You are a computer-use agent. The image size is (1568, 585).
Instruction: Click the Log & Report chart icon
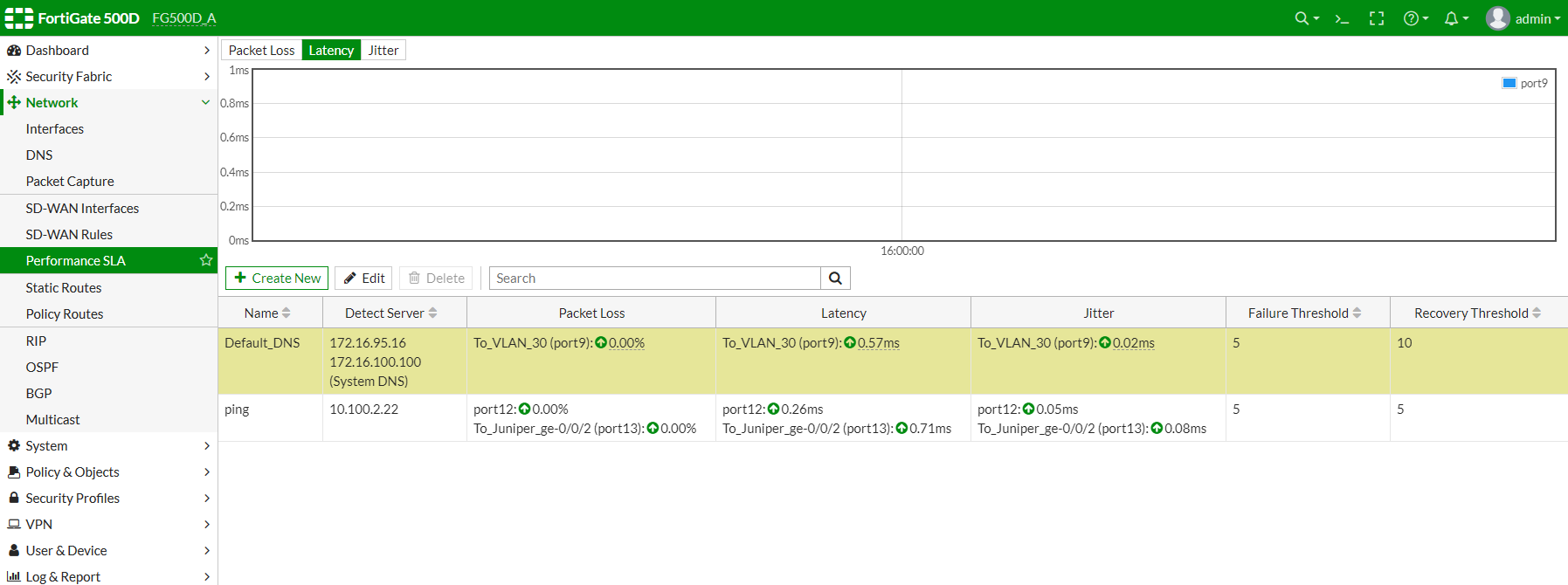point(14,576)
